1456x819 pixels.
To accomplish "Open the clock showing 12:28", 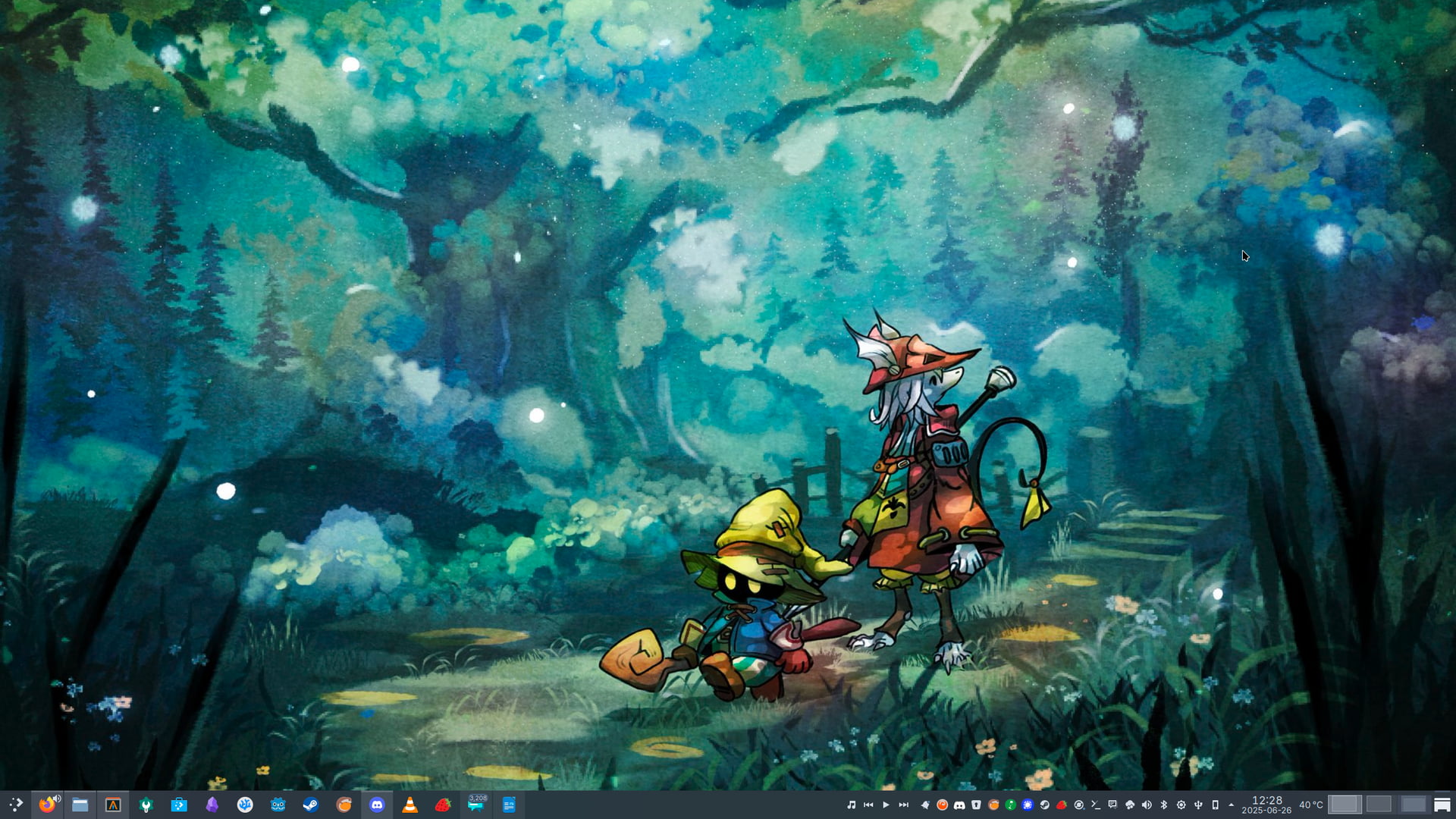I will point(1266,805).
